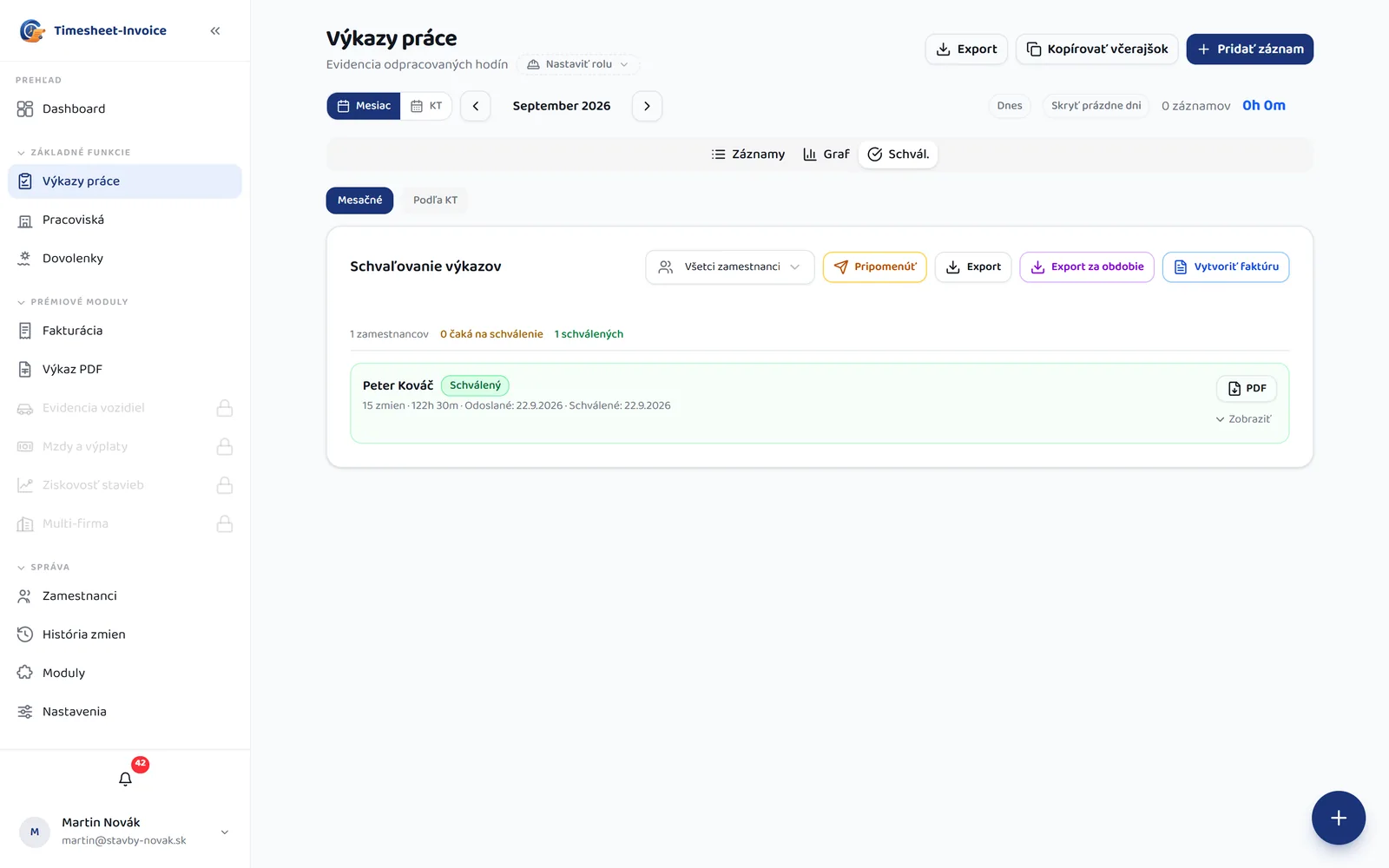Advance to next month arrow

647,106
